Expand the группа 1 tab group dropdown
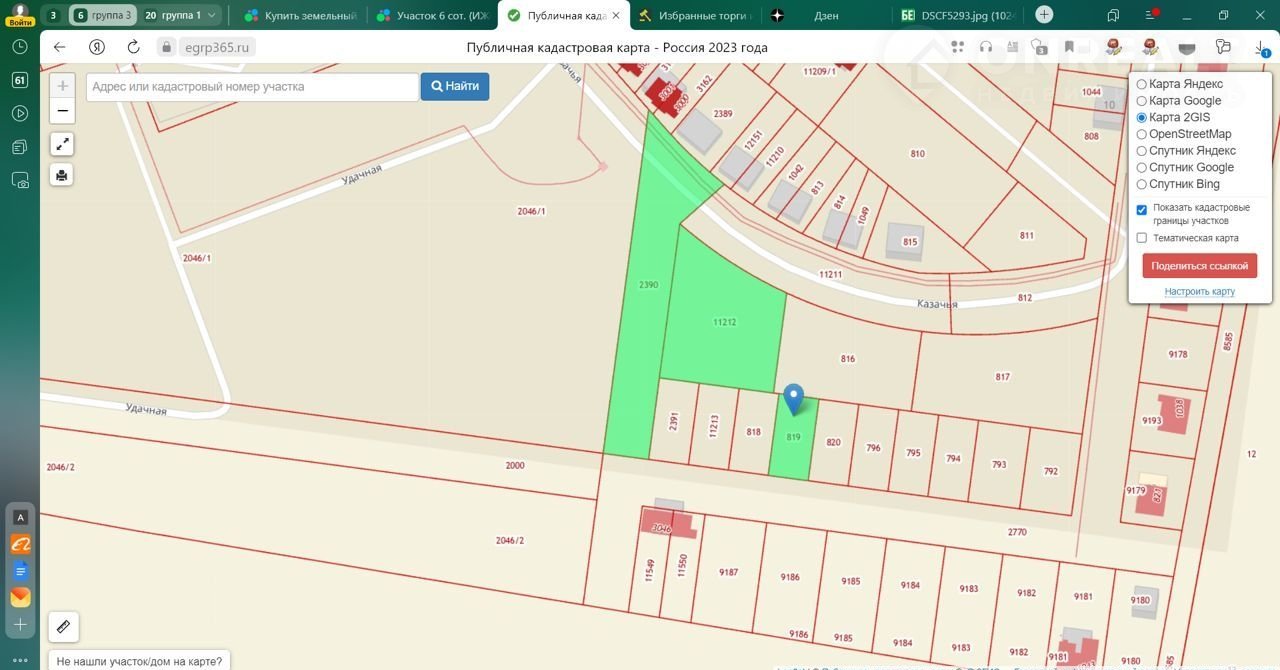The height and width of the screenshot is (670, 1280). pos(211,15)
